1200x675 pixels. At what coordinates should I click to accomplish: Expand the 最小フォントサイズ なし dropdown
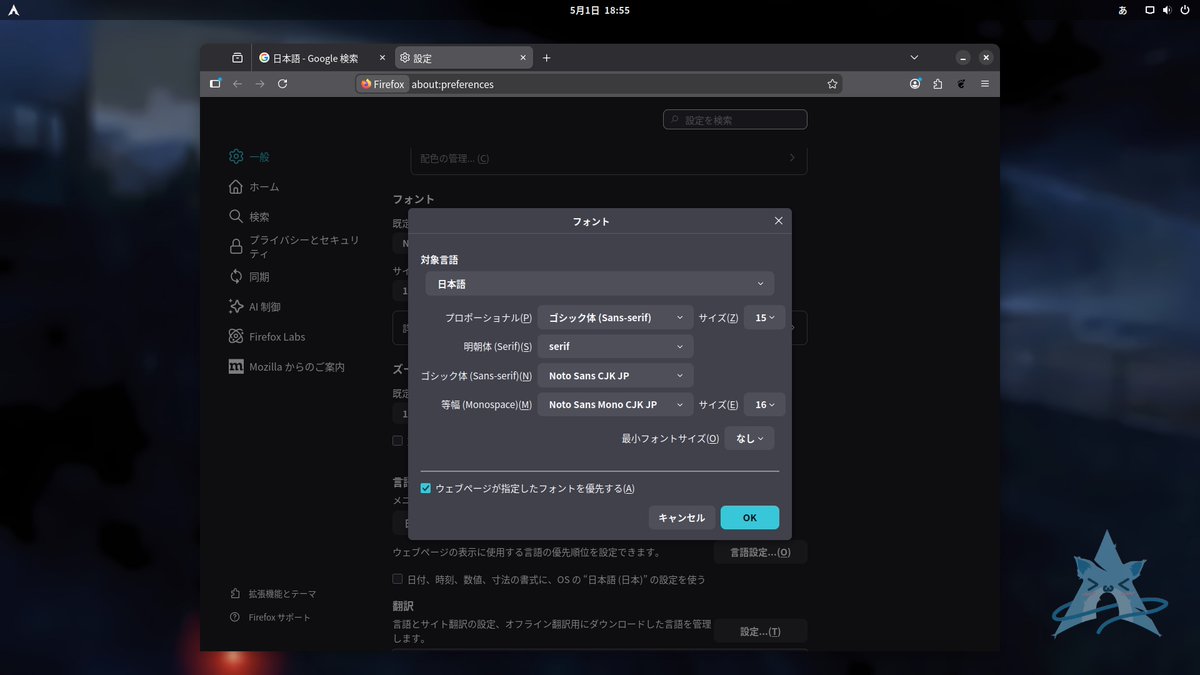tap(749, 438)
